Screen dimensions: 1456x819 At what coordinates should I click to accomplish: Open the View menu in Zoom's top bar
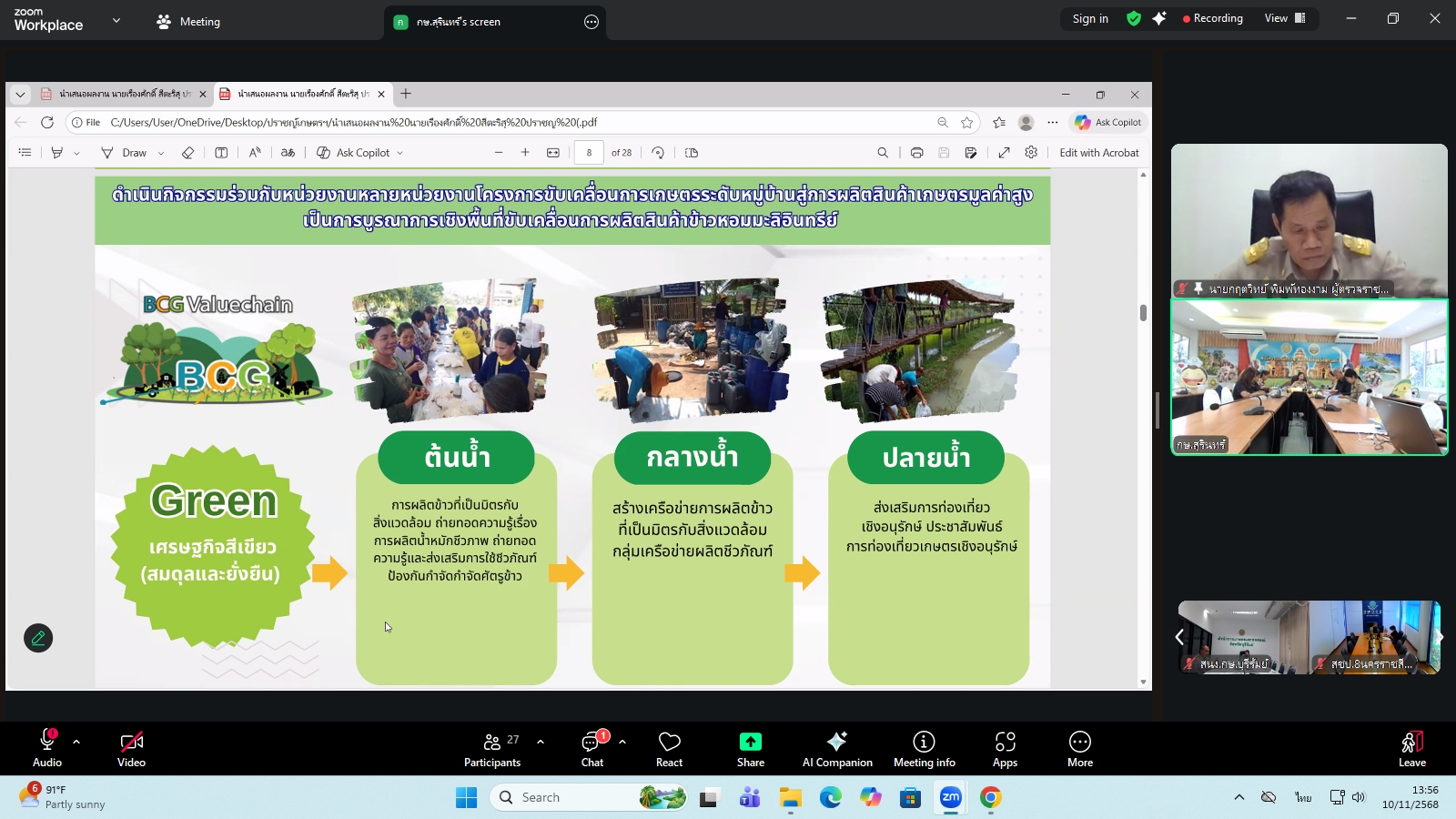click(1278, 17)
